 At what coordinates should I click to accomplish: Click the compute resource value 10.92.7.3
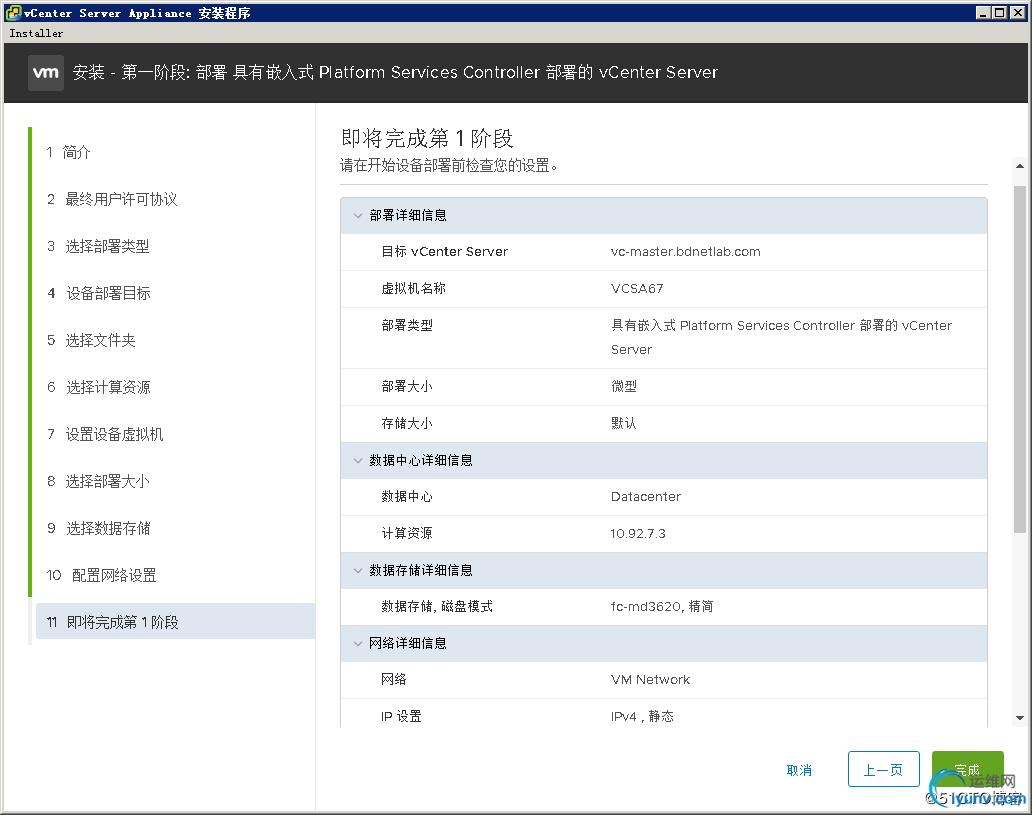[x=638, y=533]
